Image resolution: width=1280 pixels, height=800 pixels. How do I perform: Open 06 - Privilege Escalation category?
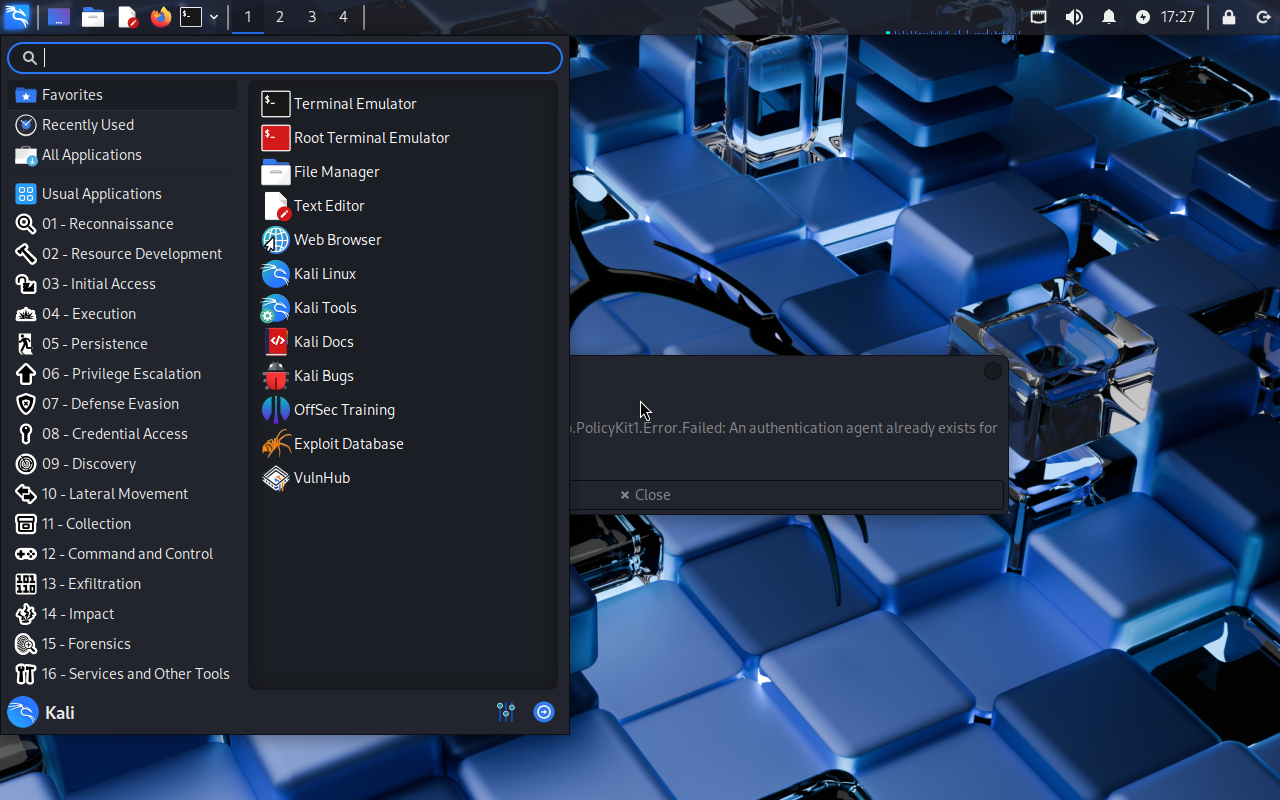point(123,374)
